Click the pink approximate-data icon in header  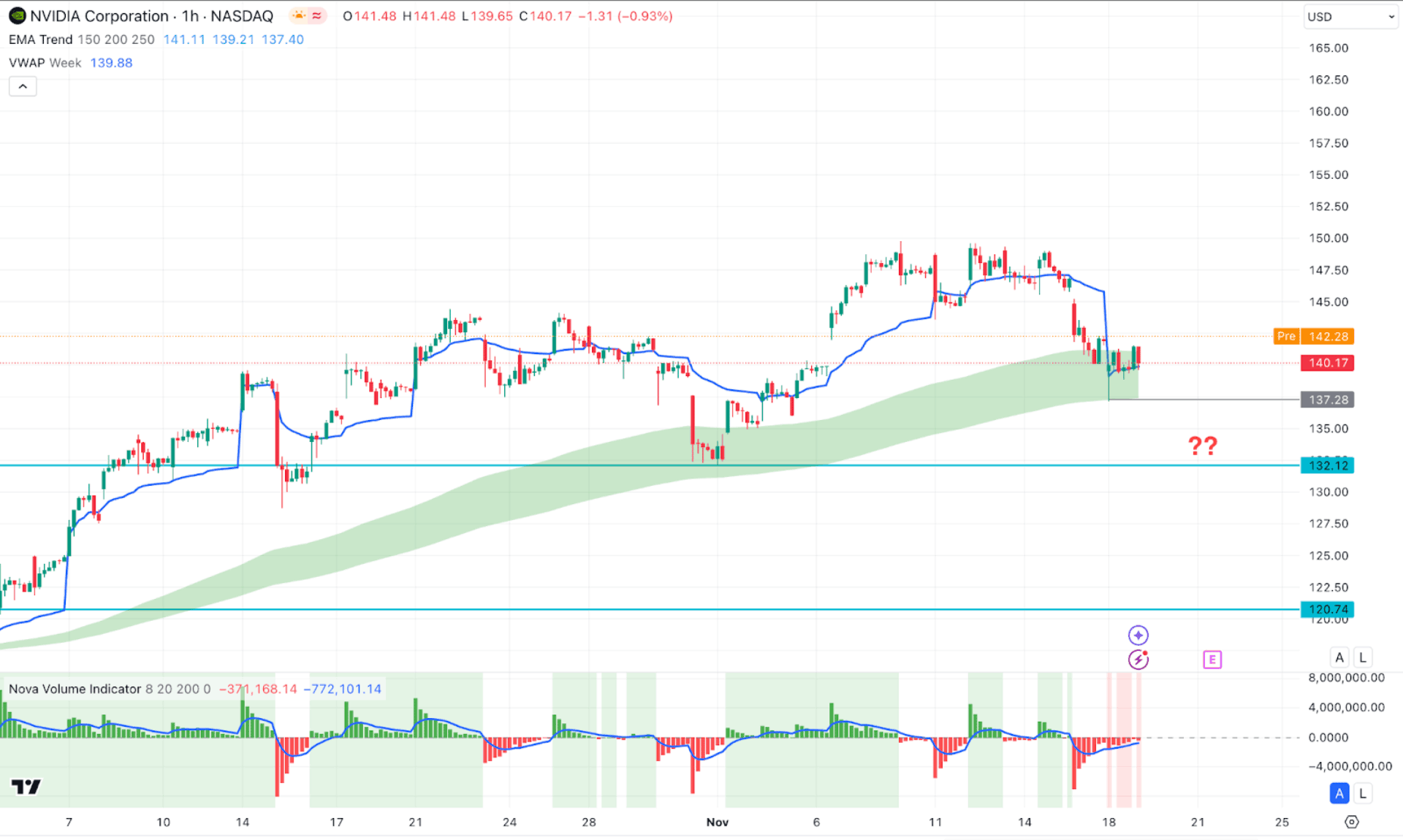click(316, 16)
